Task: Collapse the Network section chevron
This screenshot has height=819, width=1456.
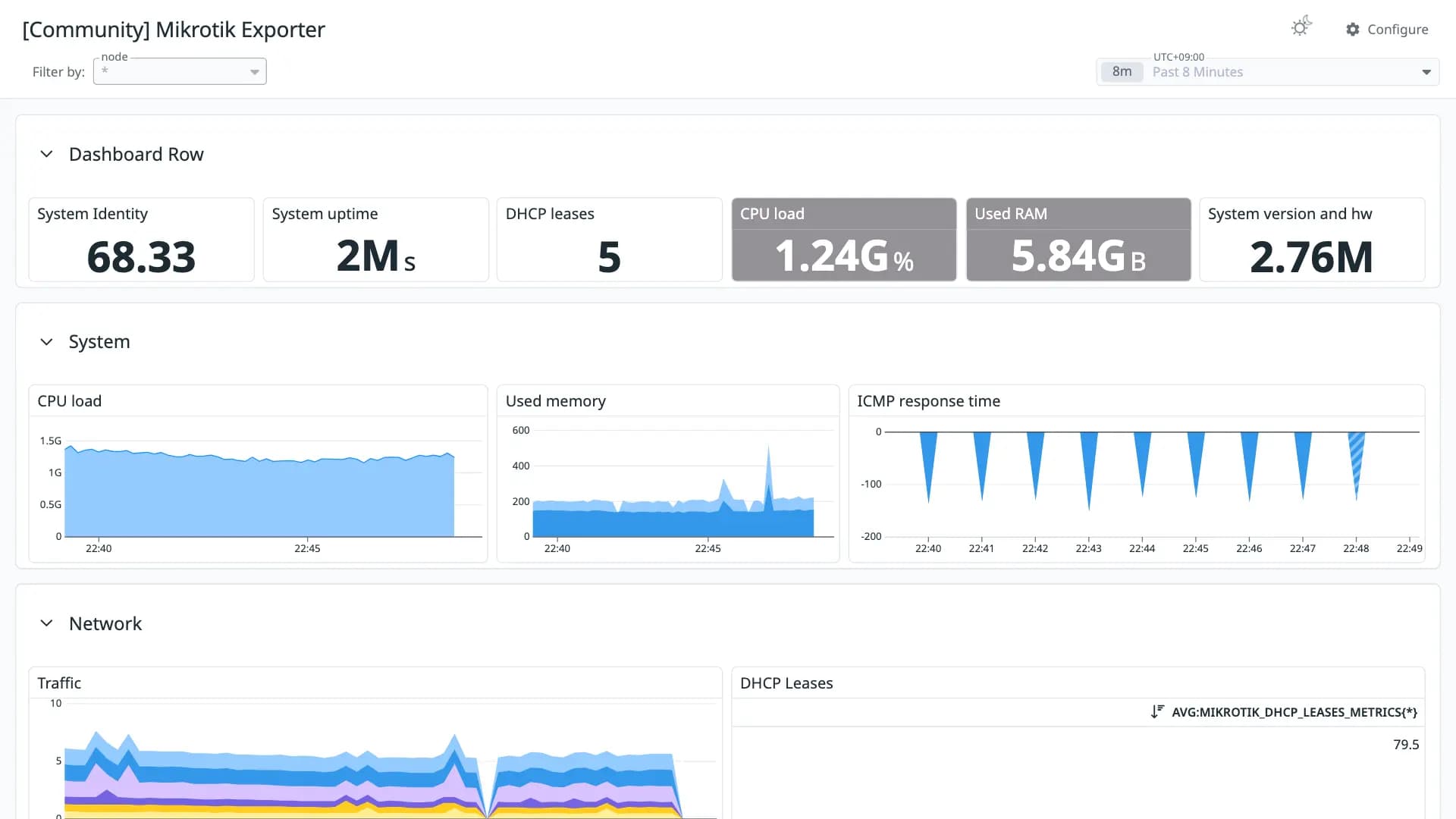Action: [46, 623]
